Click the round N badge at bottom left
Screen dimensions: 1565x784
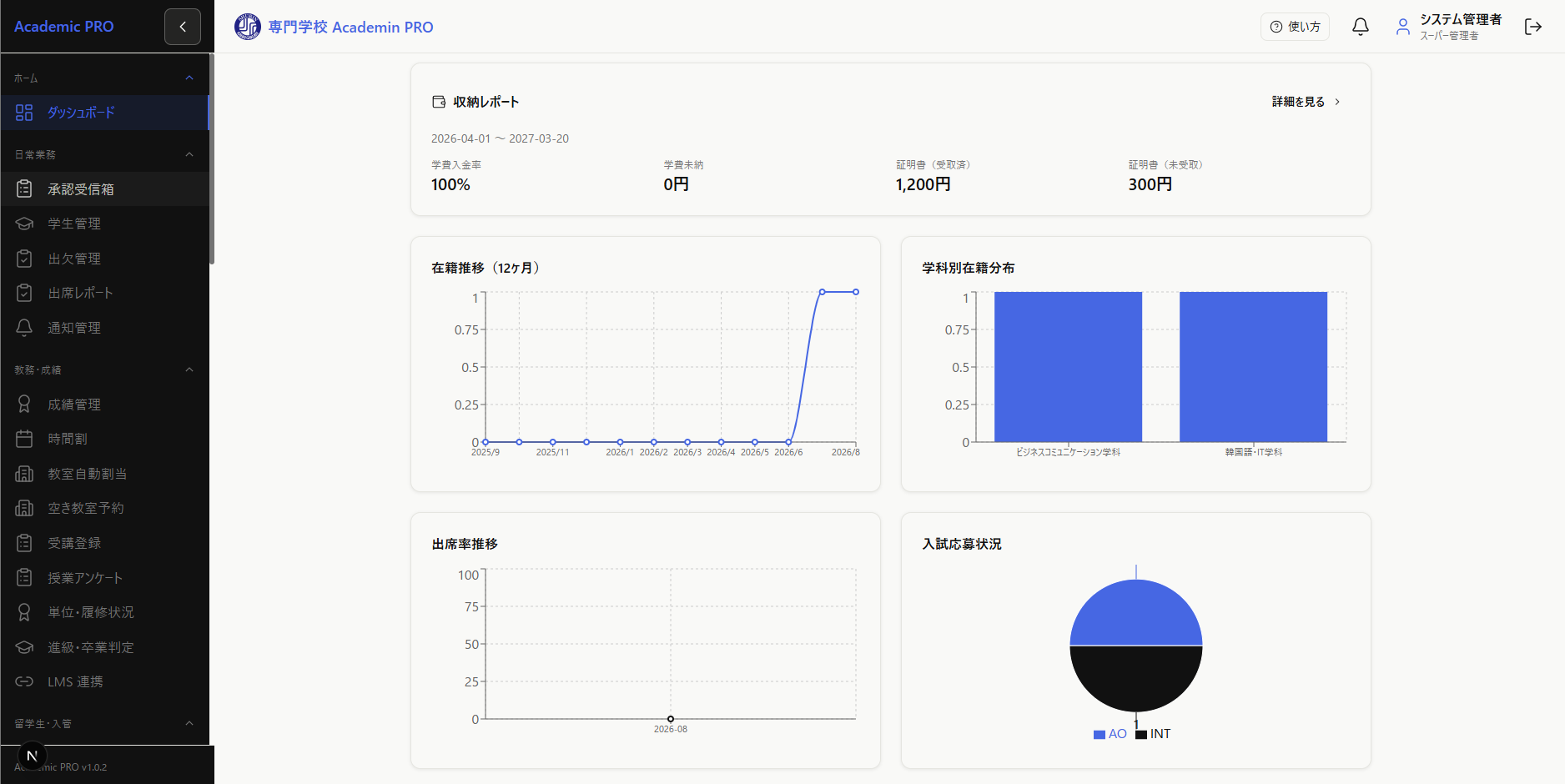coord(33,756)
